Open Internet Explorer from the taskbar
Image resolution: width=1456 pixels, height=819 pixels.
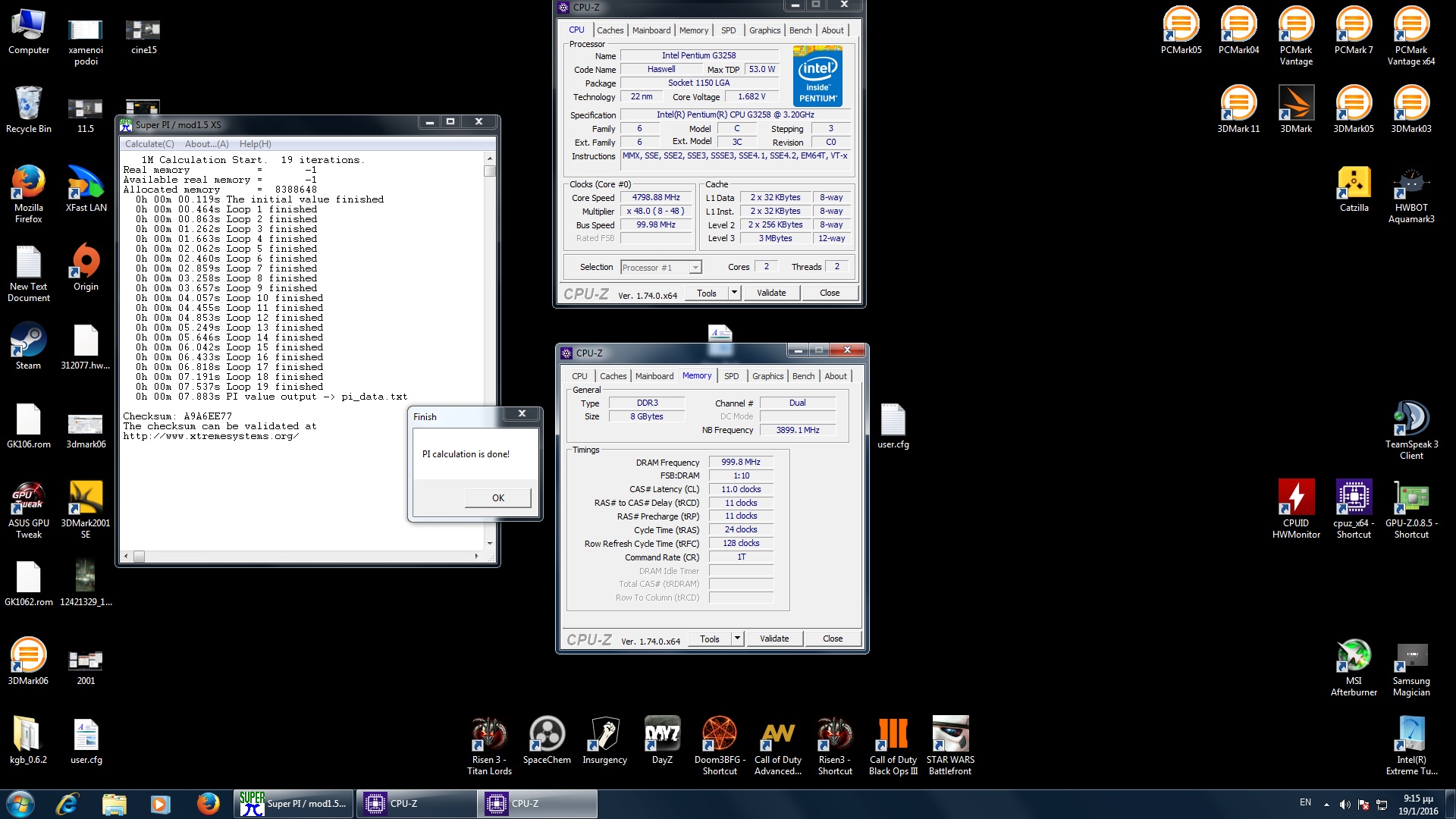tap(67, 804)
